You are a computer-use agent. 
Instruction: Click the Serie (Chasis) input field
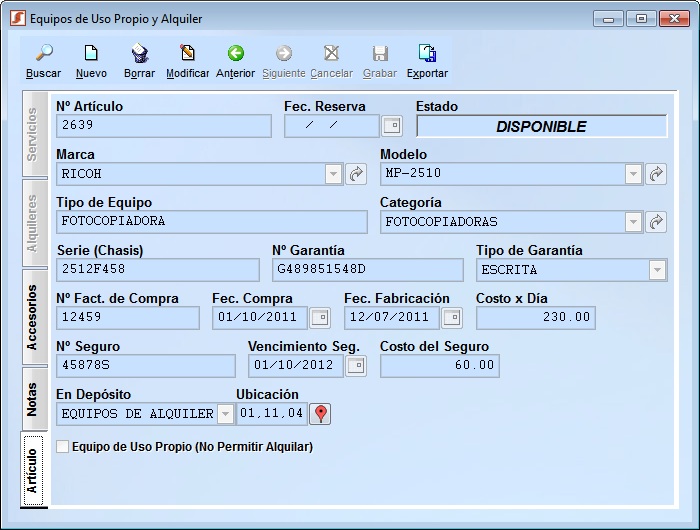[x=158, y=270]
